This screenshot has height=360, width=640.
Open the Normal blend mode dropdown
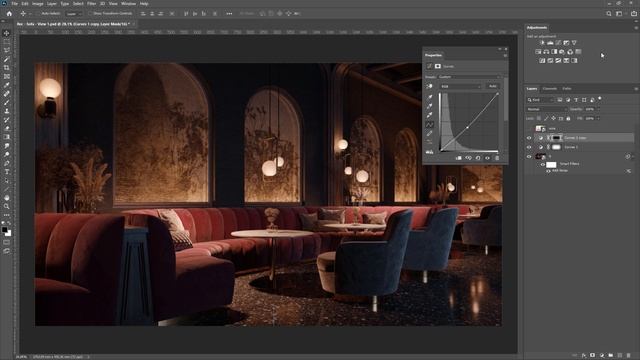pyautogui.click(x=547, y=109)
